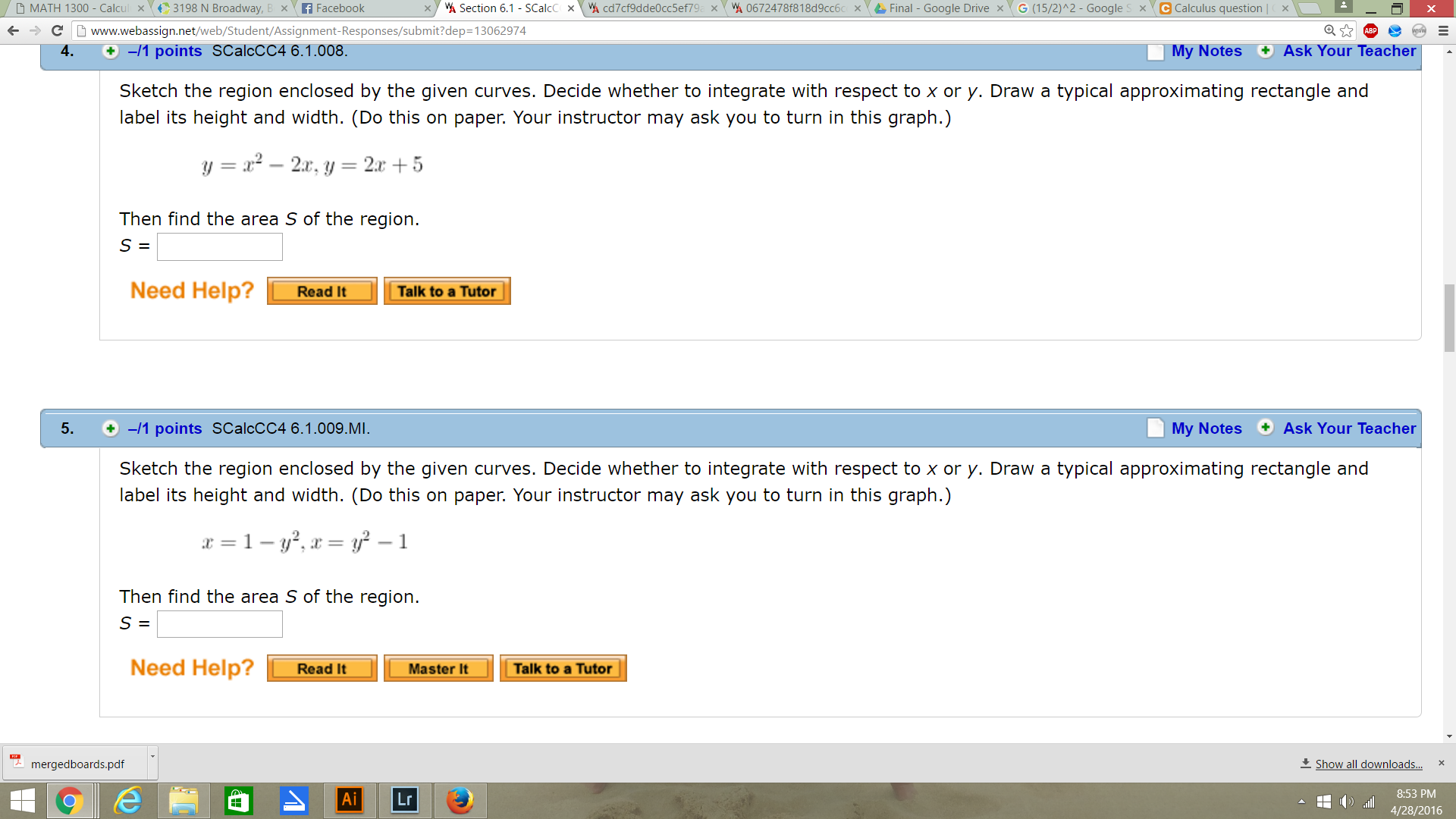Click the S= answer input field for question 4
The image size is (1456, 819).
click(220, 246)
